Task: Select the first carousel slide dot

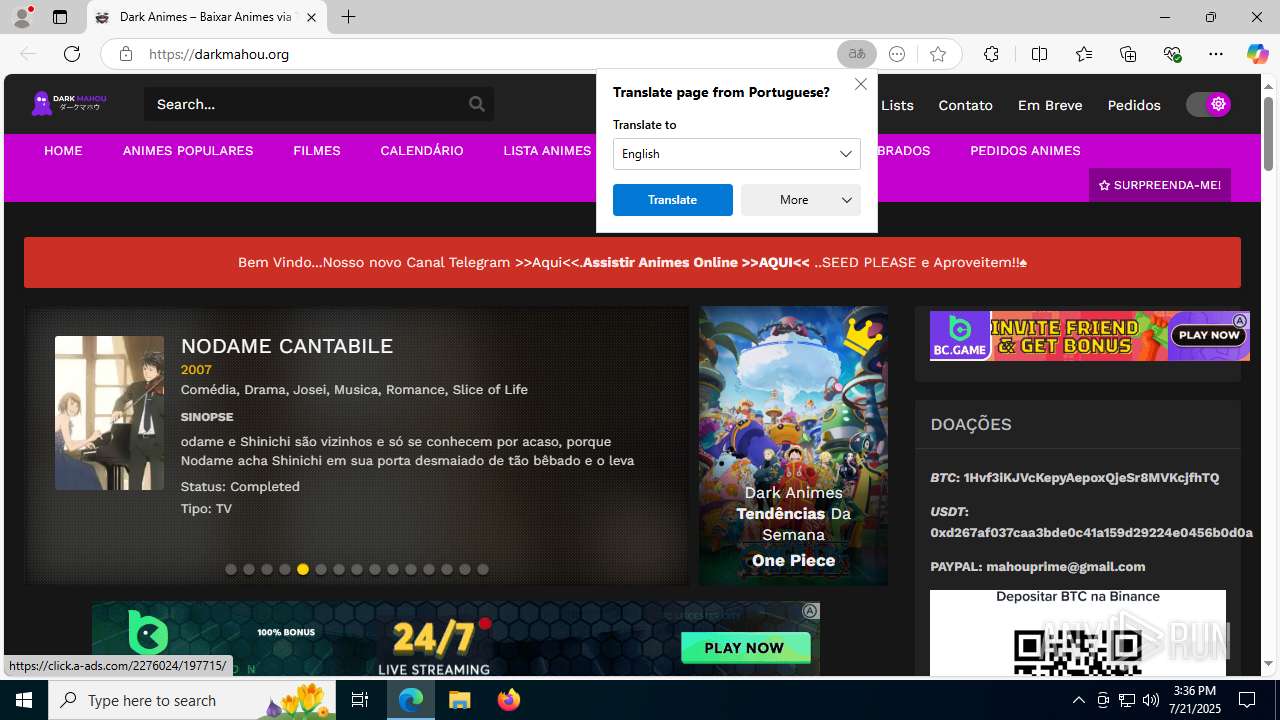Action: click(x=231, y=569)
